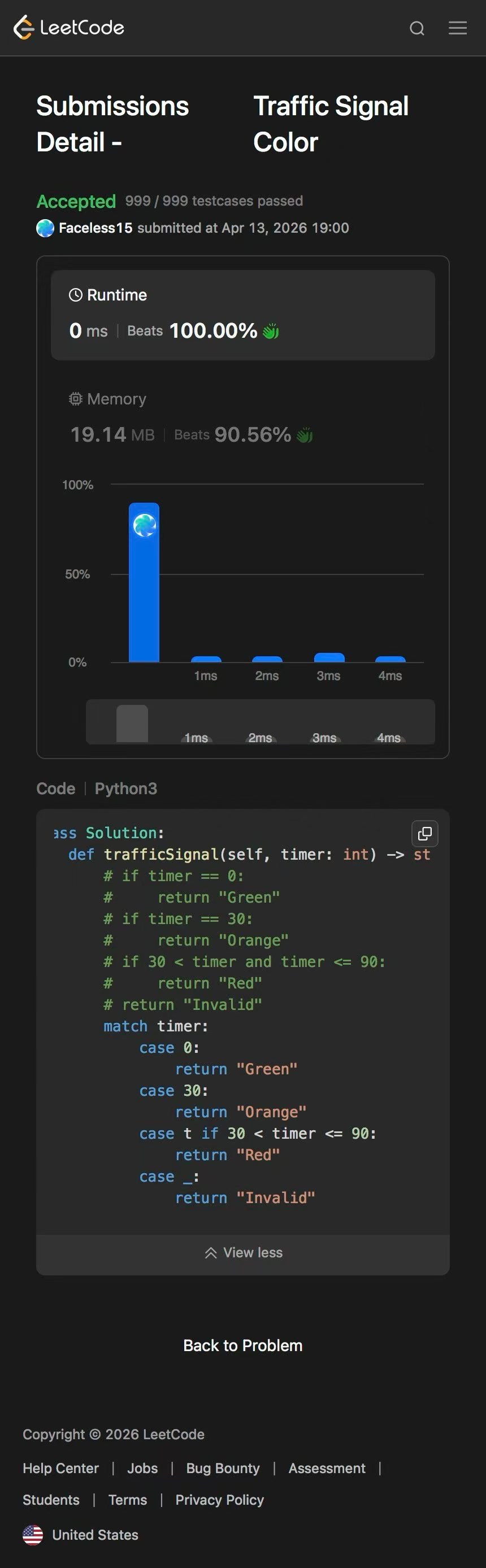Open the search icon in header
This screenshot has height=1568, width=486.
(416, 29)
